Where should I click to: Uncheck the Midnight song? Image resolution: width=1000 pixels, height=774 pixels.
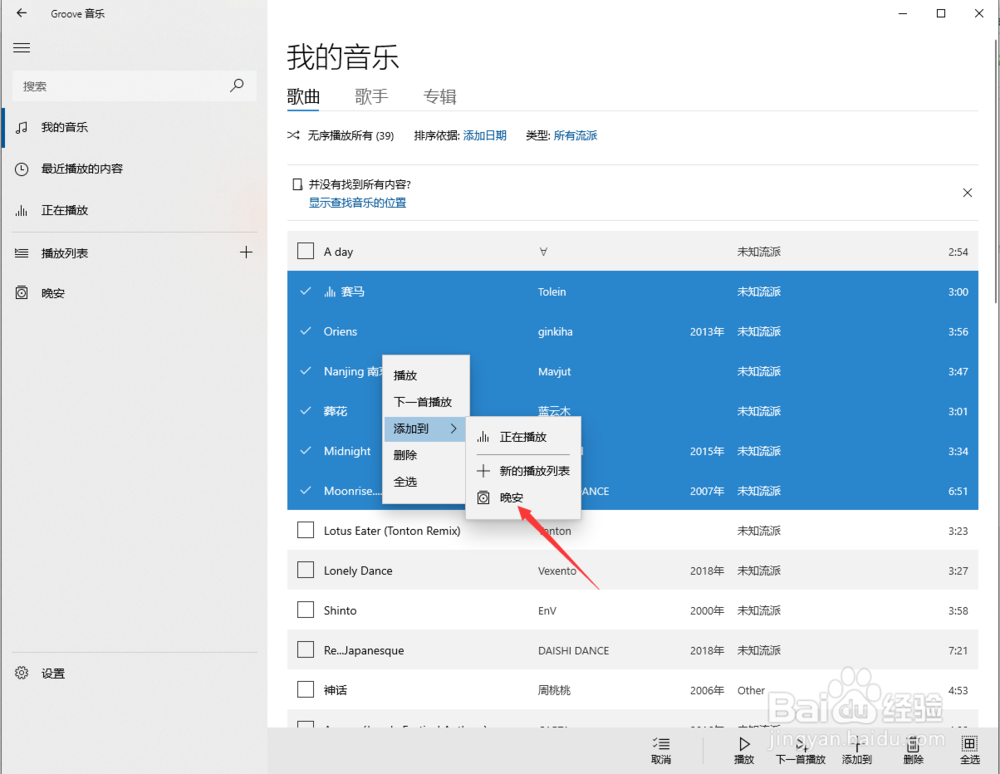tap(305, 451)
